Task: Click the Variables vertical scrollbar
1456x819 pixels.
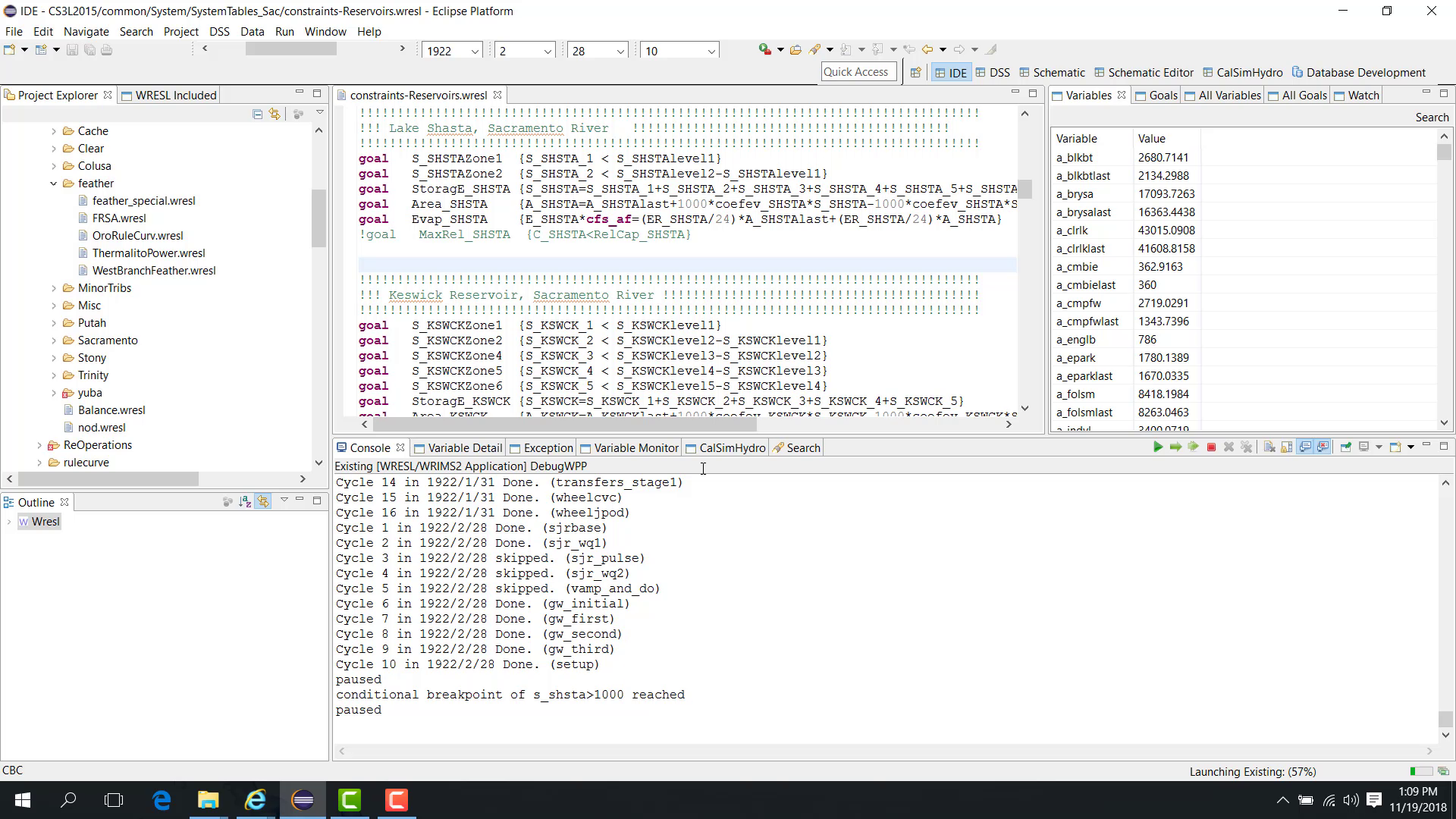Action: pyautogui.click(x=1444, y=152)
